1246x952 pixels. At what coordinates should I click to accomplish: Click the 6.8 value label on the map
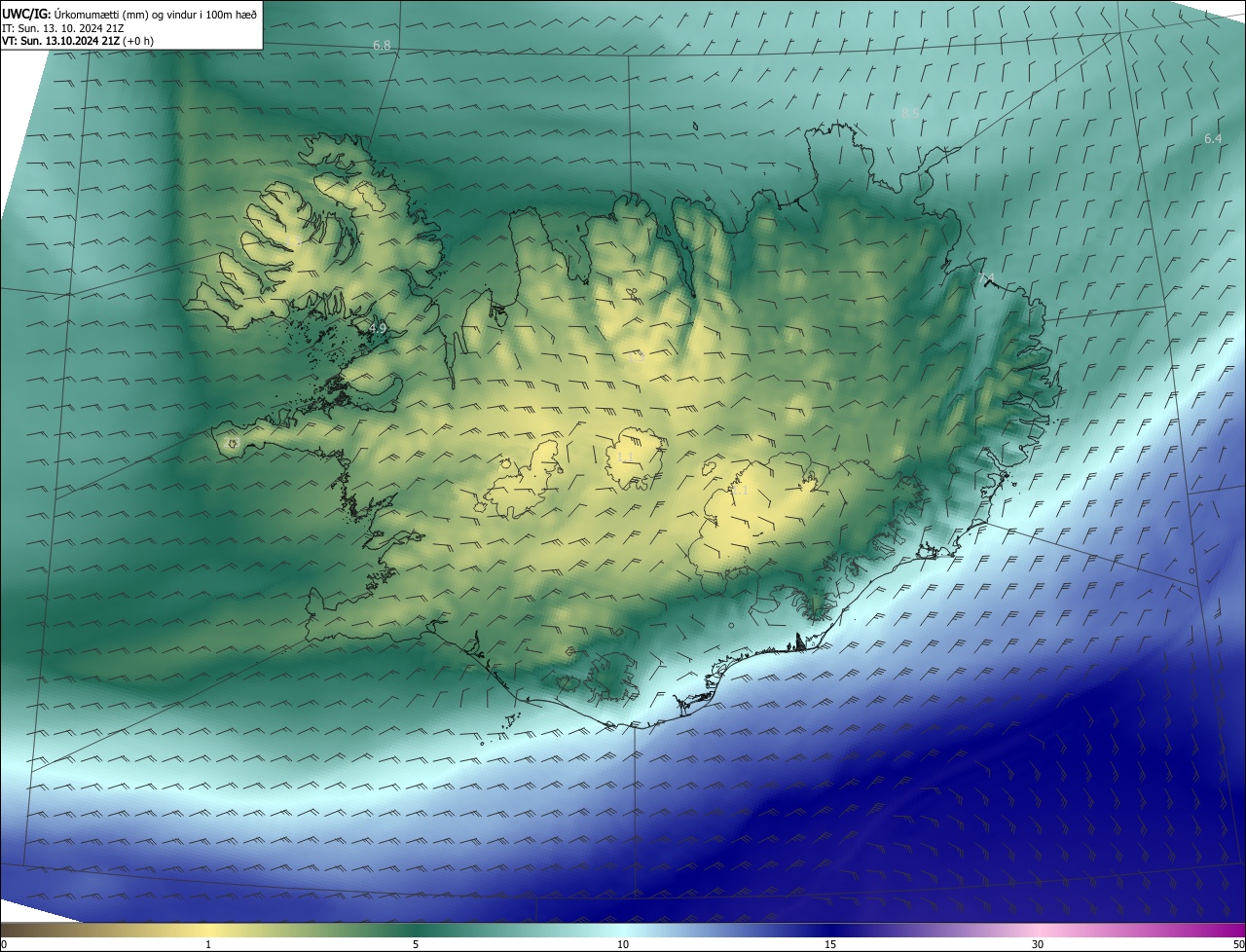382,46
